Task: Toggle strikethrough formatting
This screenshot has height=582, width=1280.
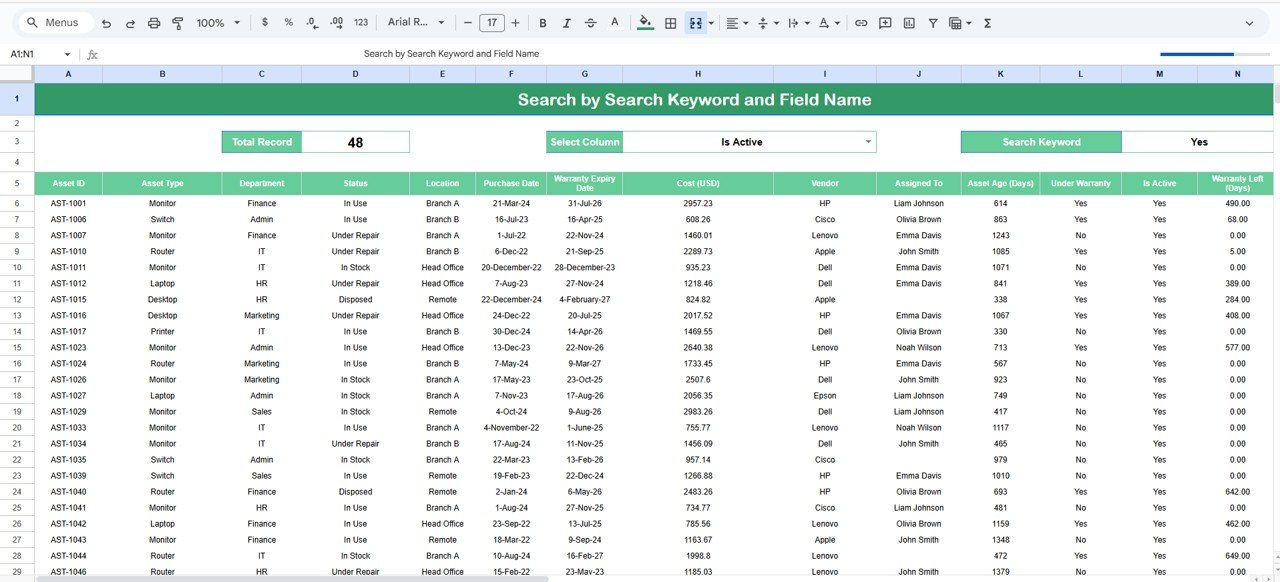Action: [590, 22]
